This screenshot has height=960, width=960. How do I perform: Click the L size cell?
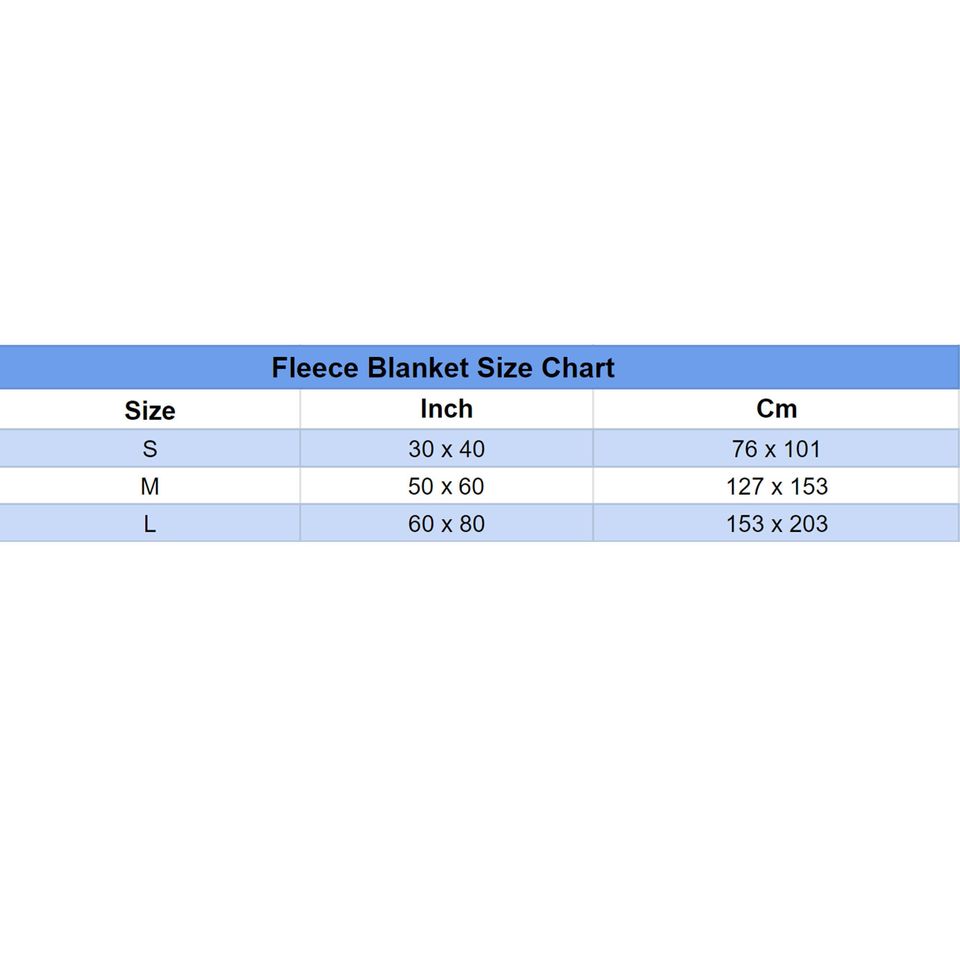click(150, 524)
